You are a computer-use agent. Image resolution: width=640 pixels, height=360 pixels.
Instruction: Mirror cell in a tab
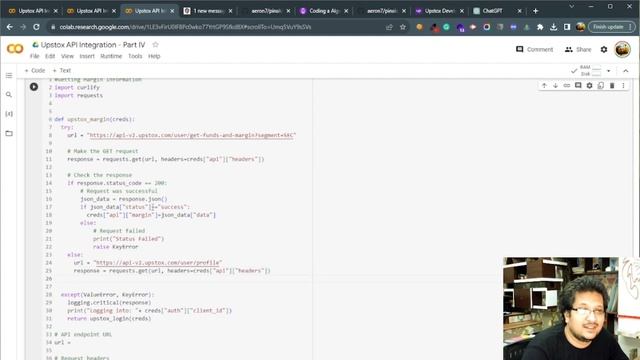click(600, 85)
